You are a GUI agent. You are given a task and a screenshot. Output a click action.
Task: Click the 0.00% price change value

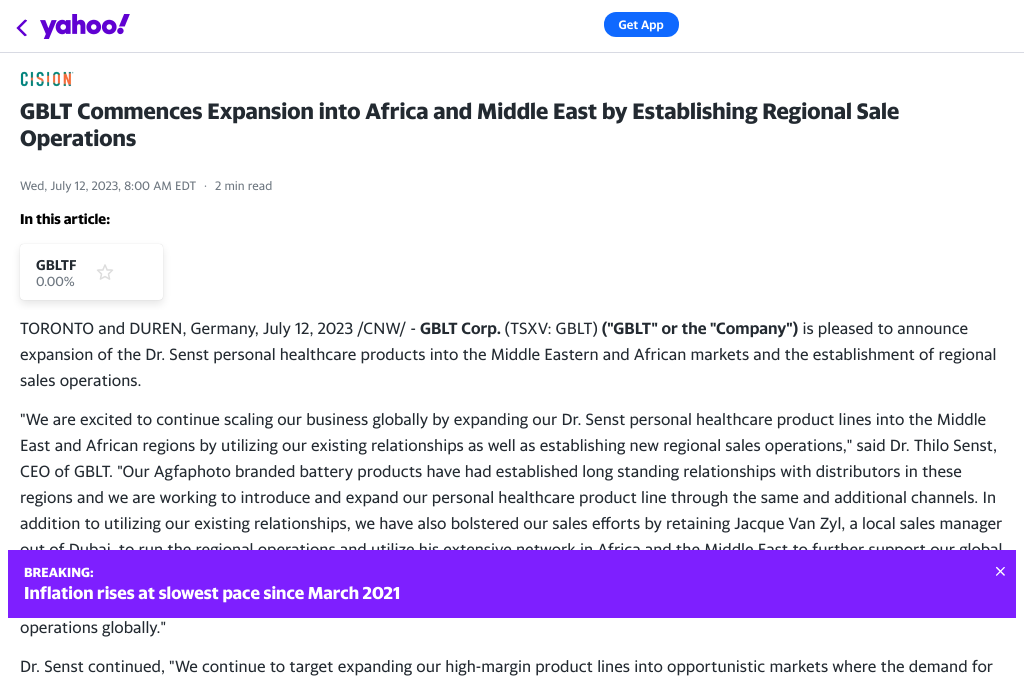(55, 282)
